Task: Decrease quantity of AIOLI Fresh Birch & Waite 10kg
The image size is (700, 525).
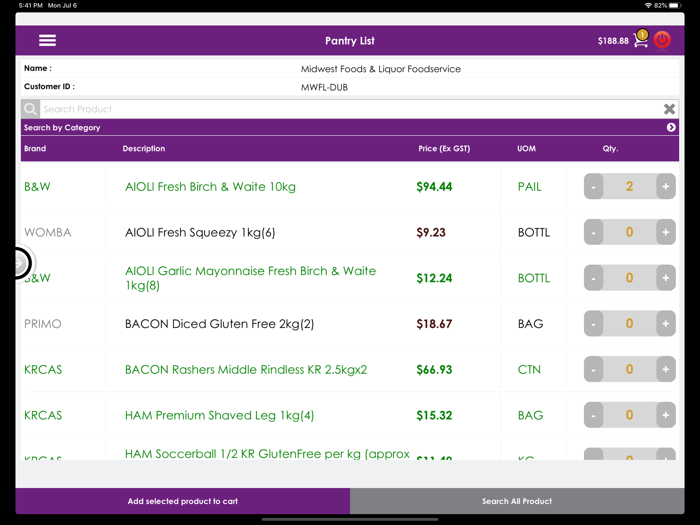Action: click(x=594, y=187)
